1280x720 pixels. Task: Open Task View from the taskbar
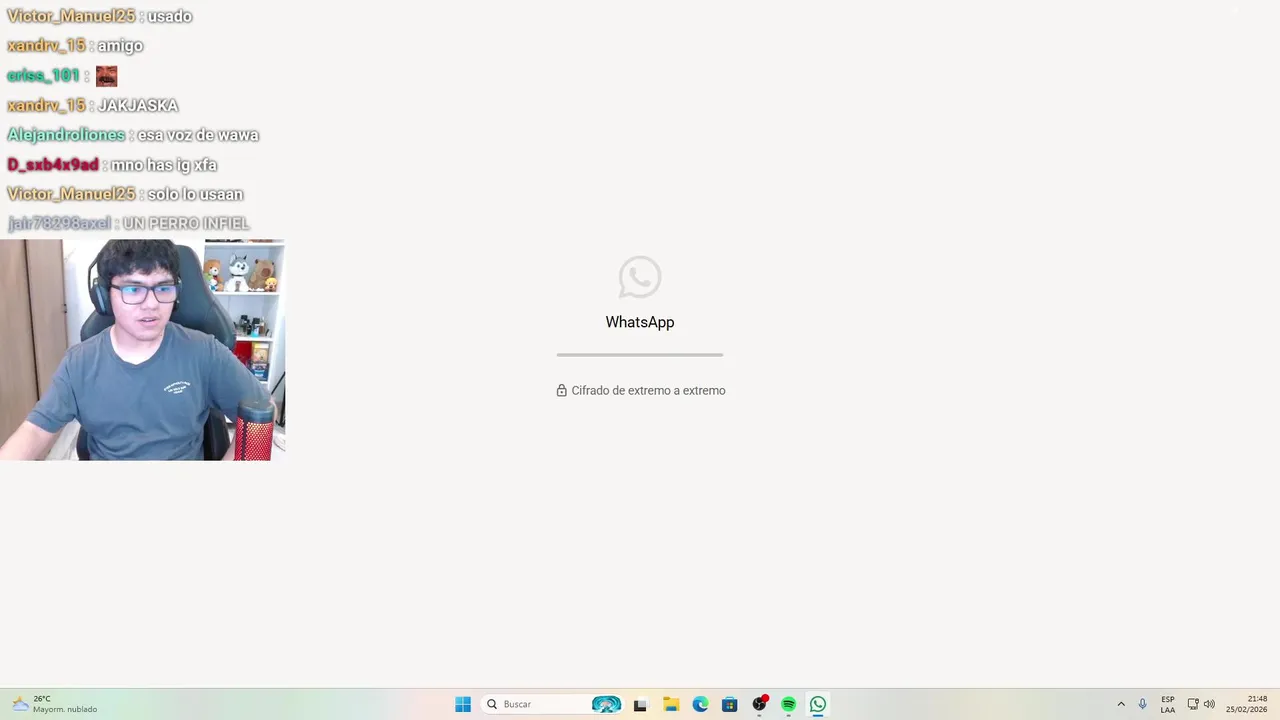coord(640,704)
